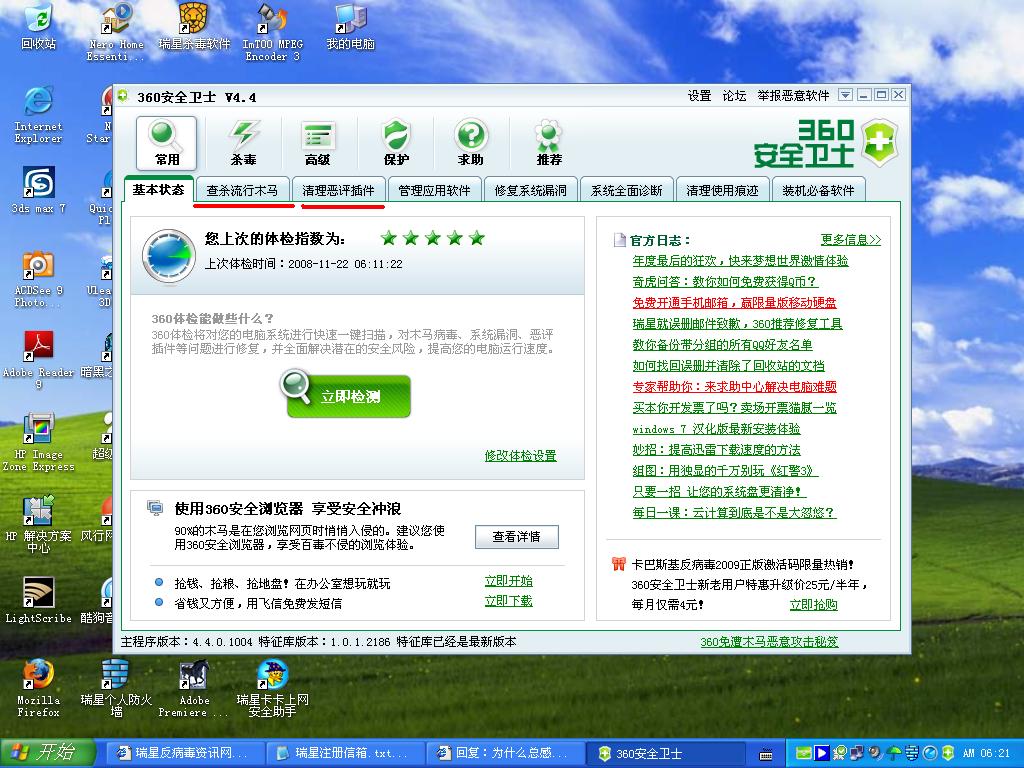Select the 常用 toolbar icon
Image resolution: width=1024 pixels, height=768 pixels.
tap(167, 143)
